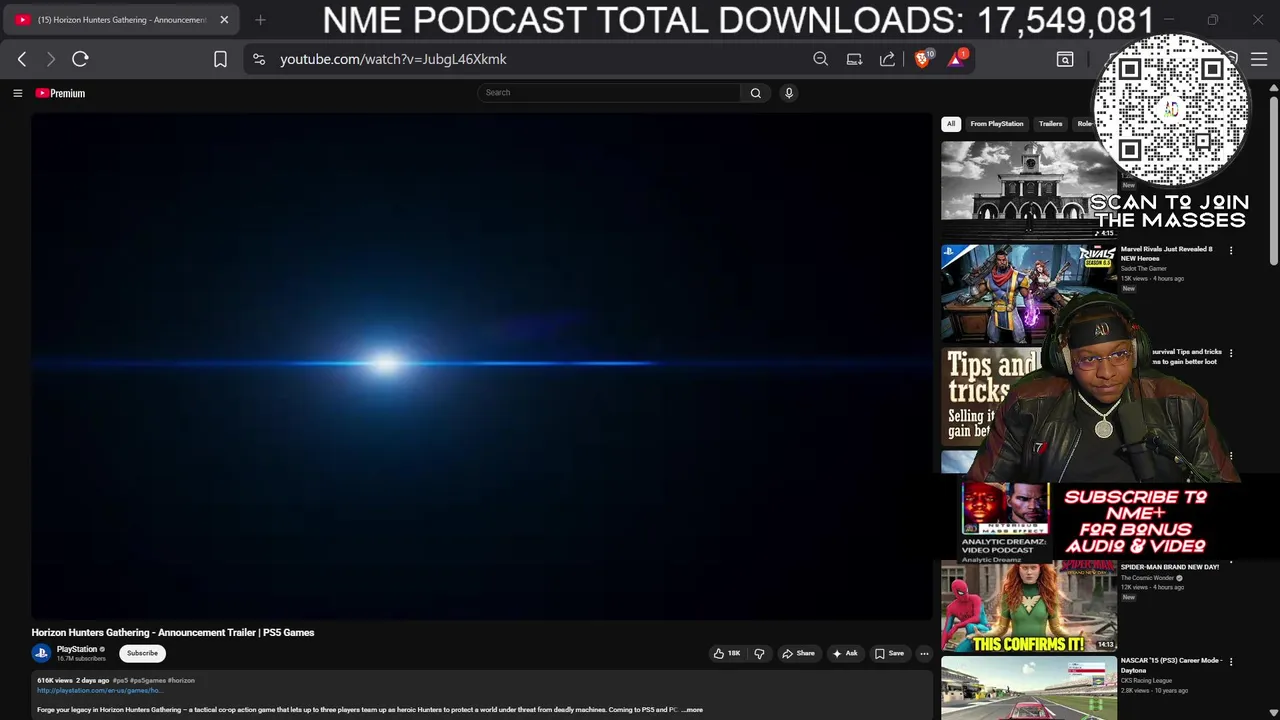Open options menu for Marvel Rivals video
The width and height of the screenshot is (1280, 720).
click(x=1231, y=250)
